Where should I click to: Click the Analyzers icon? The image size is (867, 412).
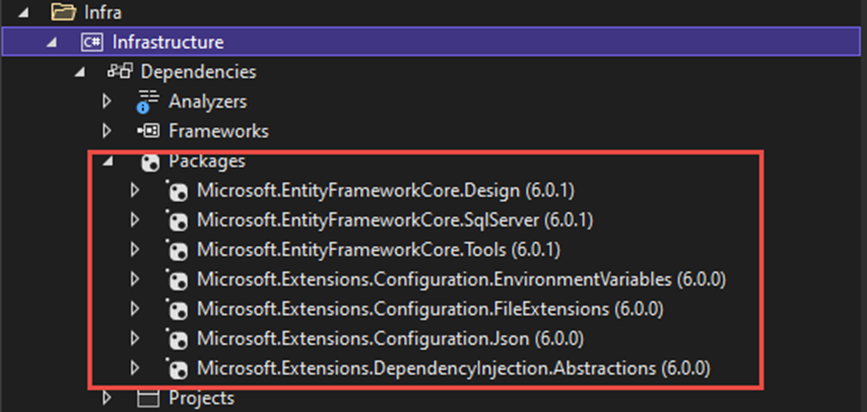tap(148, 102)
